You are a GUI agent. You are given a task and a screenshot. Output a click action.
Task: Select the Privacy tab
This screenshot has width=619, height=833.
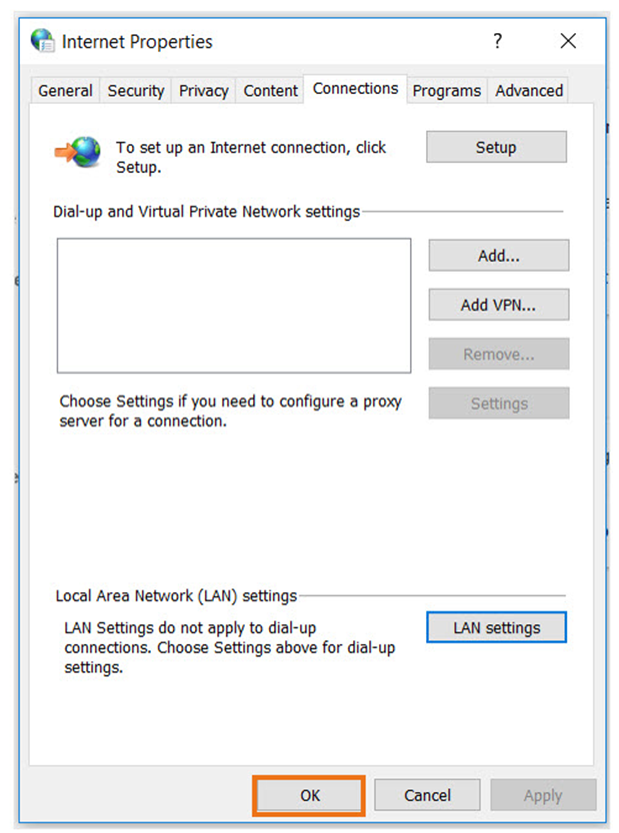[202, 90]
